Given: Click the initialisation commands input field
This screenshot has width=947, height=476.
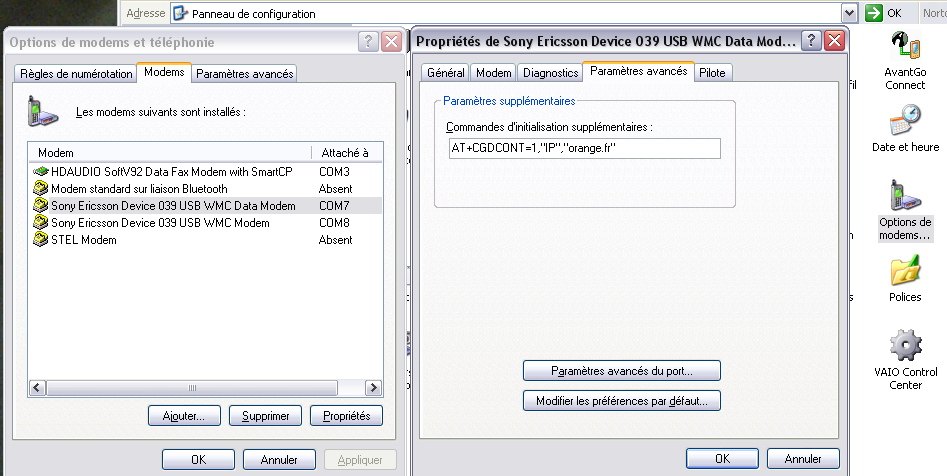Looking at the screenshot, I should [x=584, y=149].
